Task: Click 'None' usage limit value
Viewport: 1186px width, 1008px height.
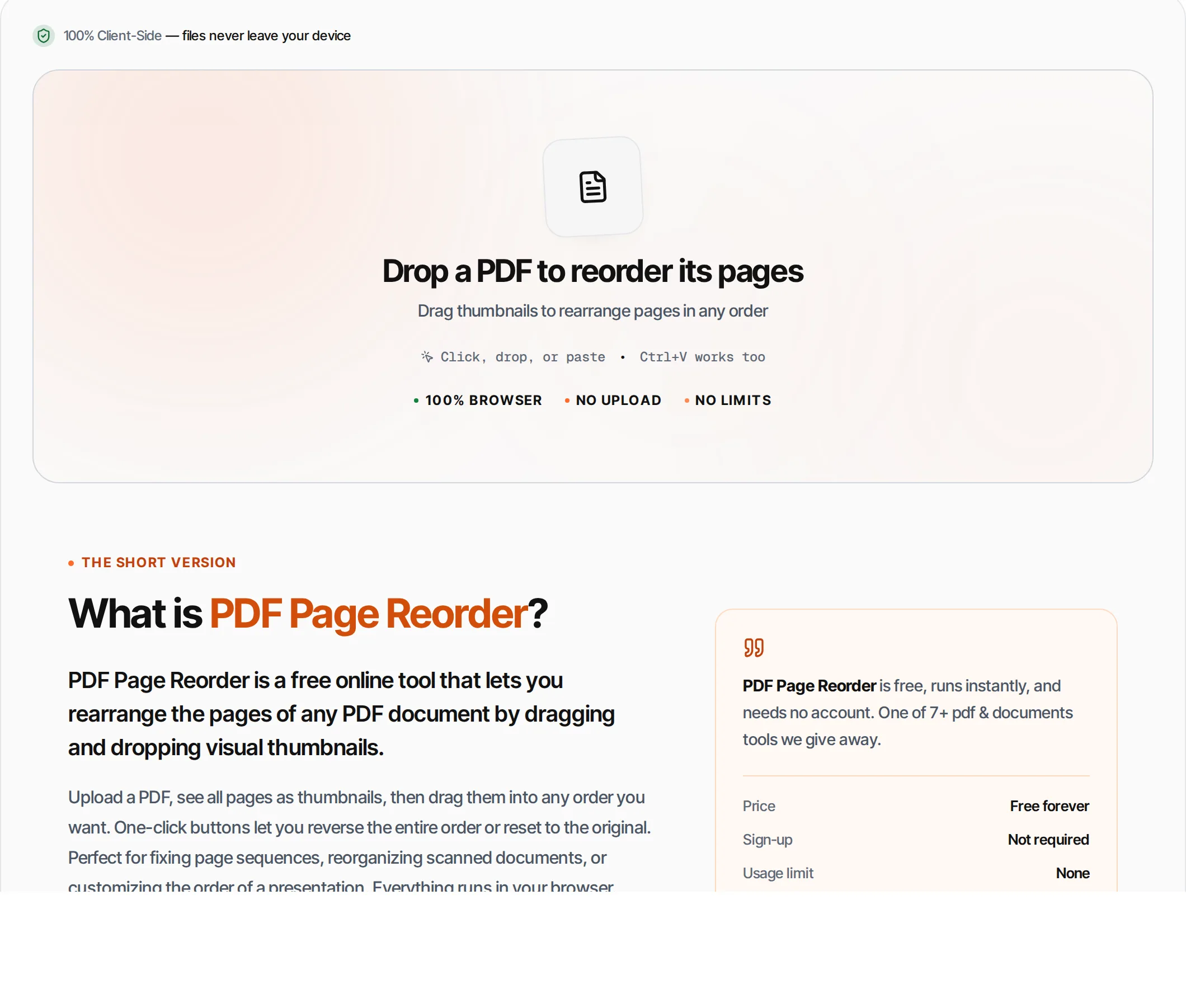Action: pos(1072,873)
